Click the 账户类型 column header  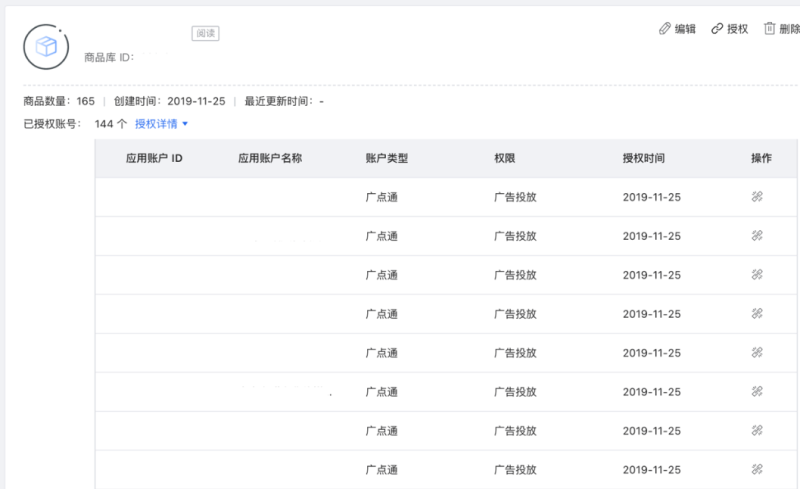pos(387,158)
